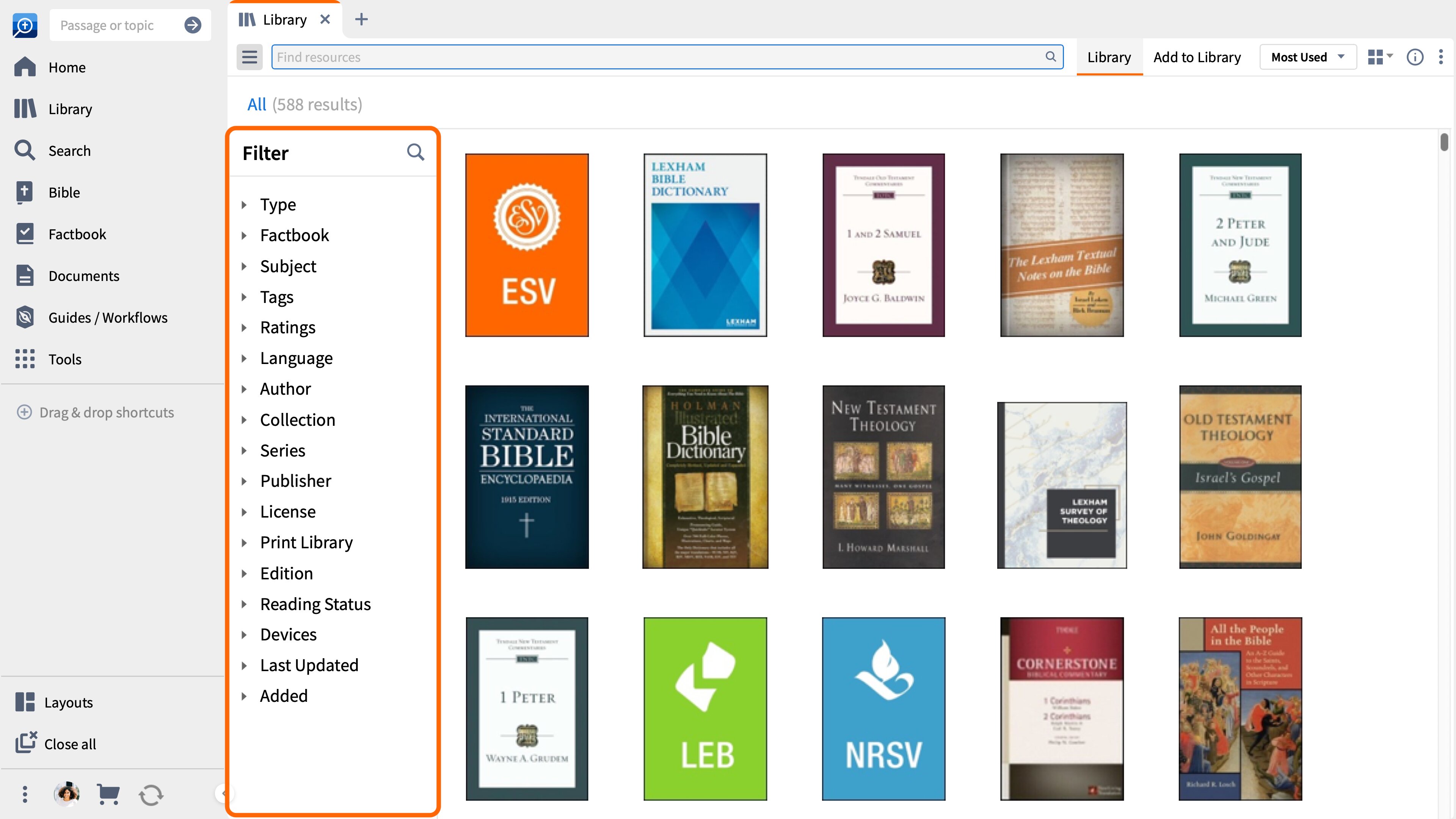Click the sync refresh icon

tap(151, 795)
